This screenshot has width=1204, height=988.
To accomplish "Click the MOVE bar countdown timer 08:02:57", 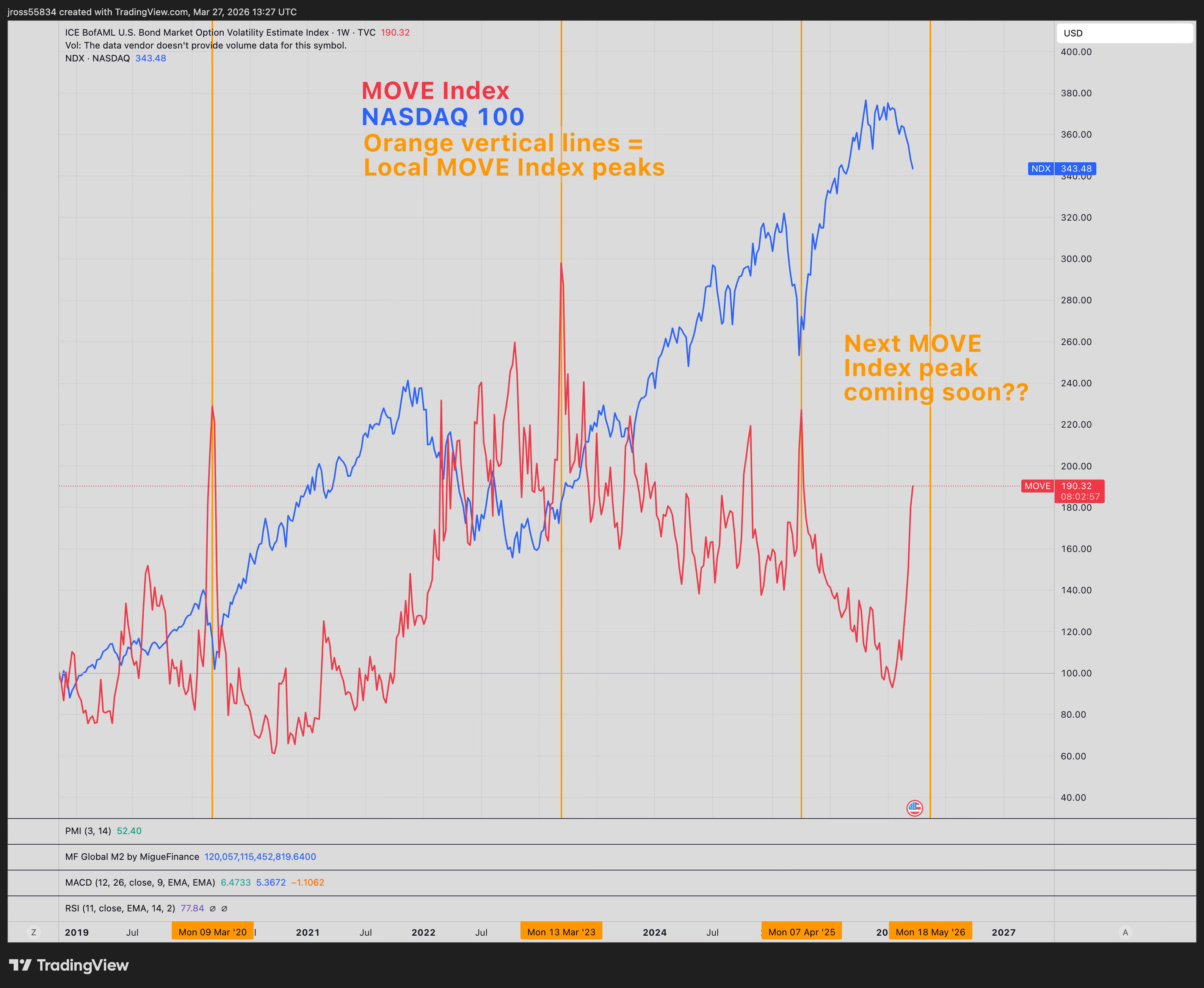I will tap(1080, 497).
